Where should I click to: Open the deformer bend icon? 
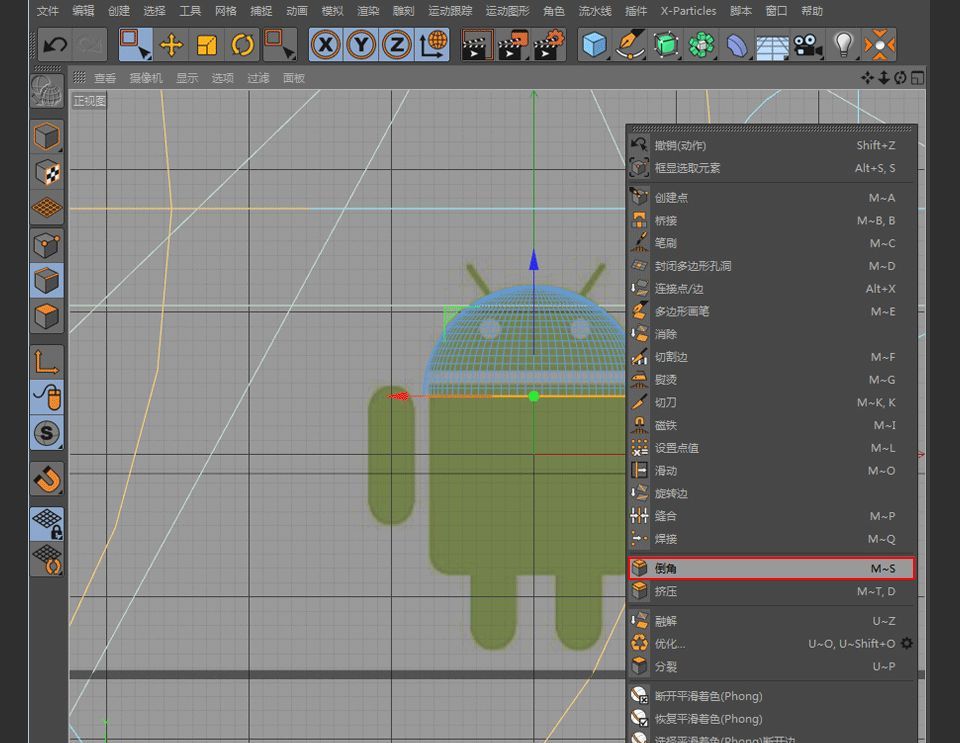[x=737, y=45]
